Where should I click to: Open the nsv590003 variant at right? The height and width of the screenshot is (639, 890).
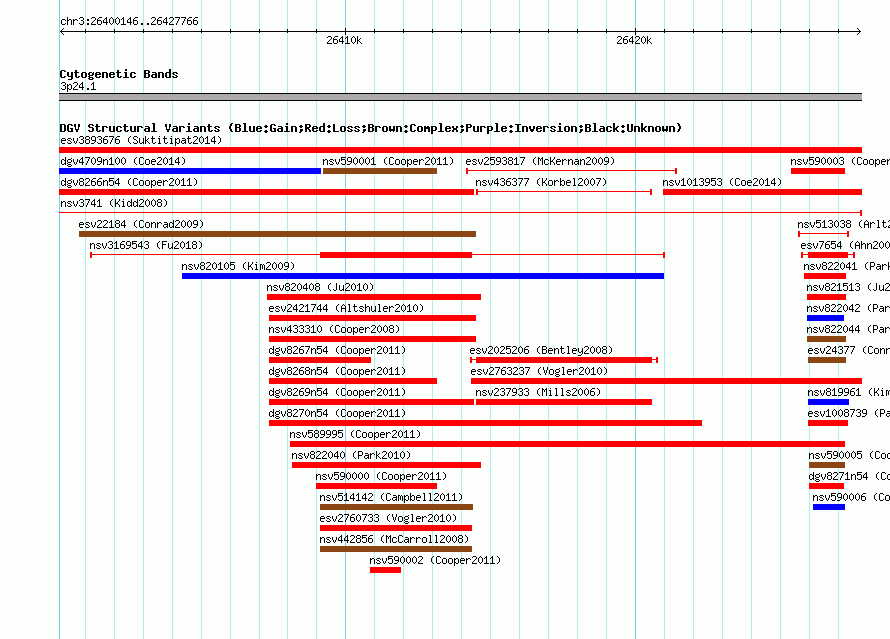click(818, 171)
